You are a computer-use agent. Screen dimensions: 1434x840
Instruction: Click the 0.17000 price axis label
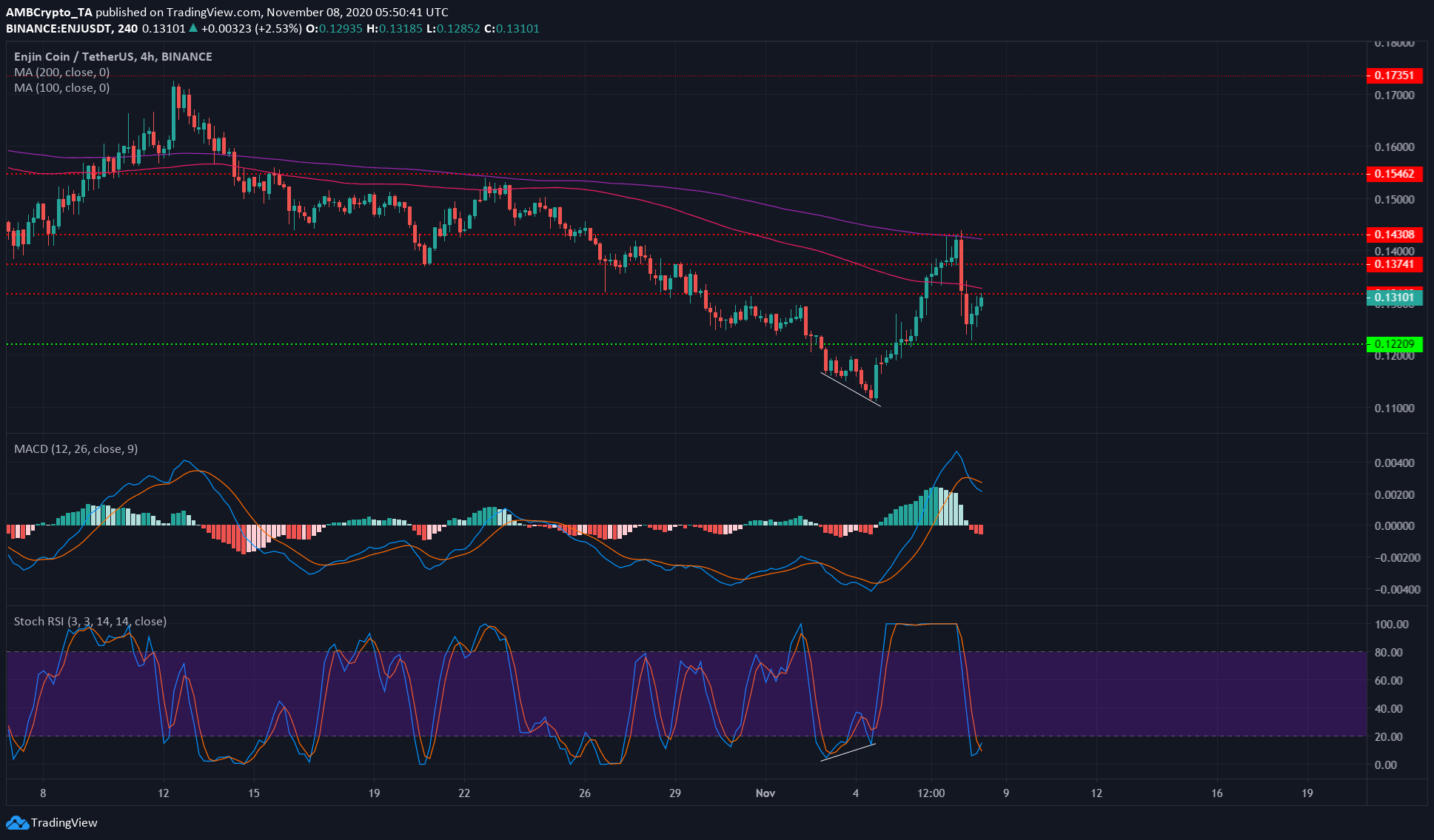1394,95
